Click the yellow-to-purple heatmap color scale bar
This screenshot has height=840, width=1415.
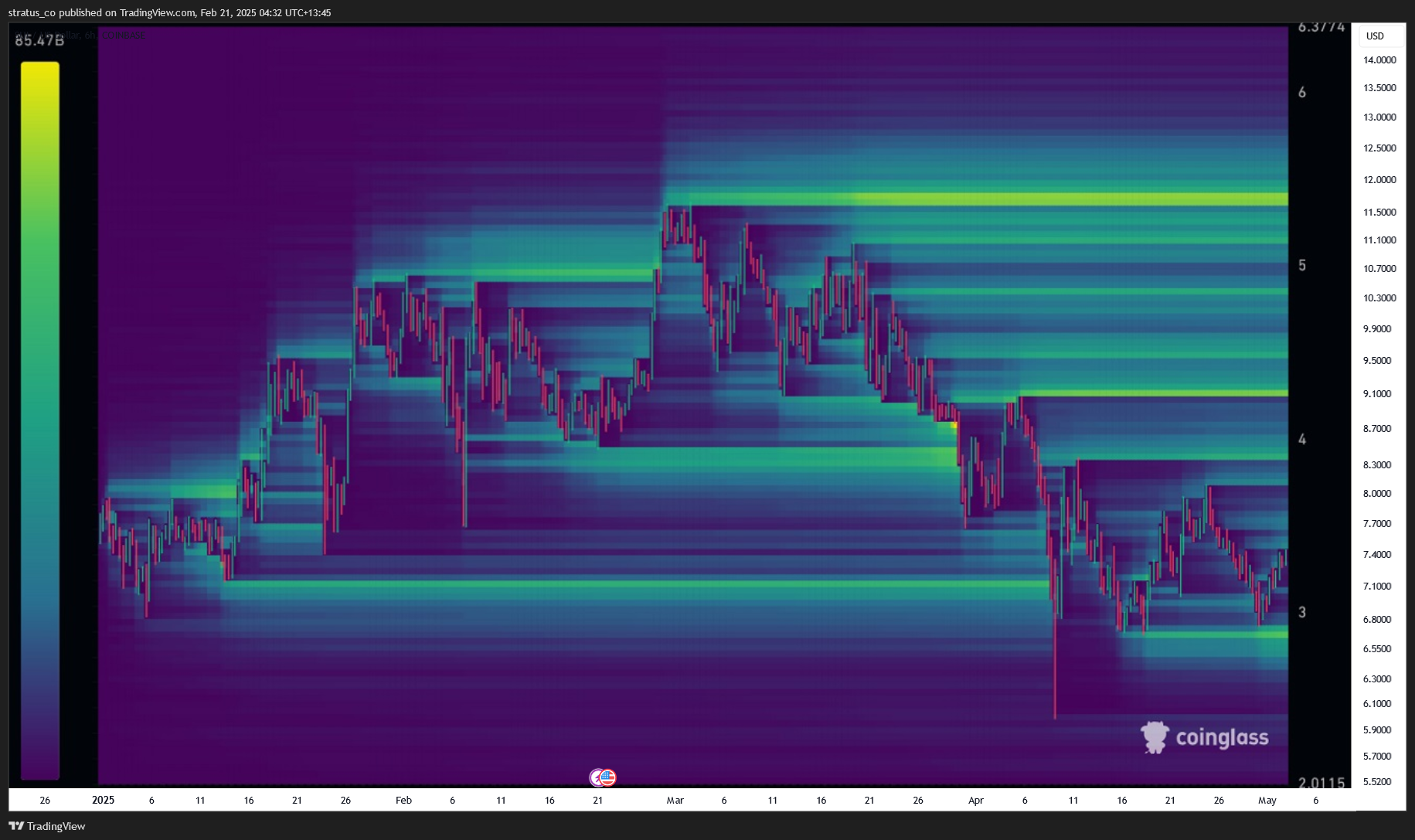coord(40,421)
